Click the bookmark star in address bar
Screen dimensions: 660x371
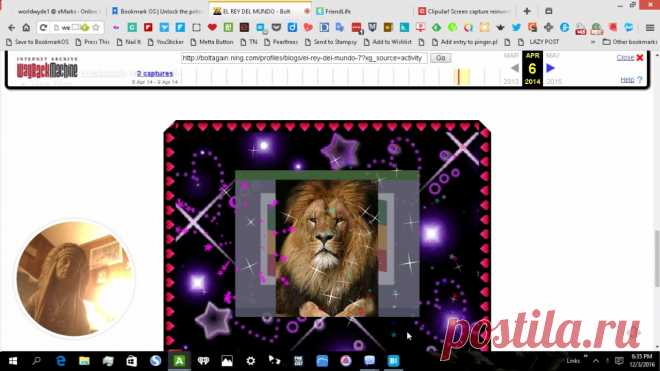pyautogui.click(x=96, y=28)
